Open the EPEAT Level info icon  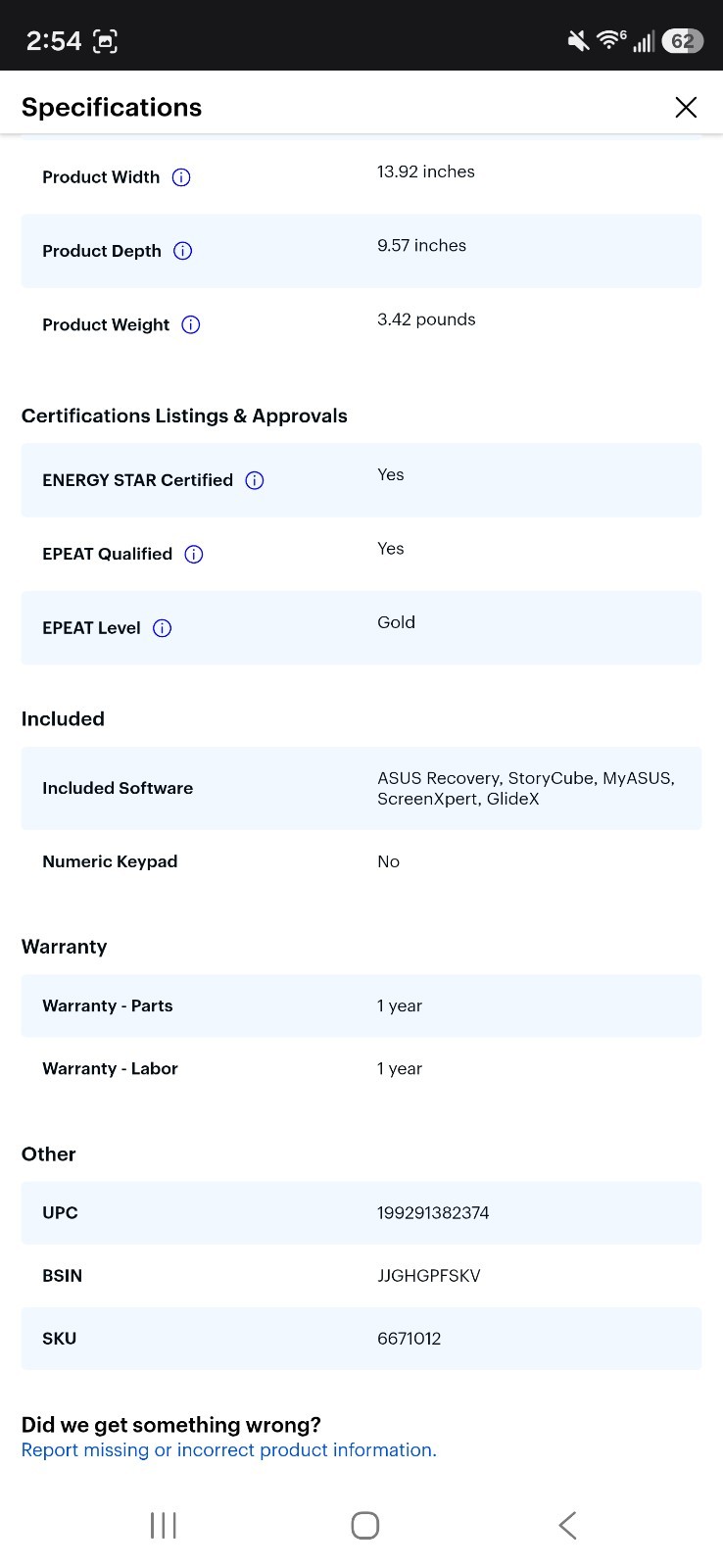click(163, 628)
